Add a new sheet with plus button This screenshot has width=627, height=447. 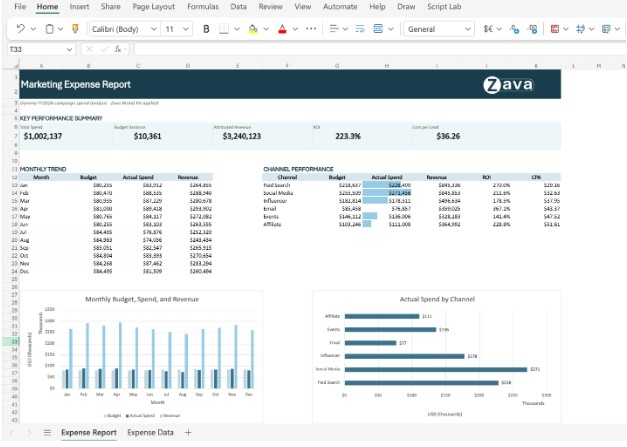tap(188, 433)
